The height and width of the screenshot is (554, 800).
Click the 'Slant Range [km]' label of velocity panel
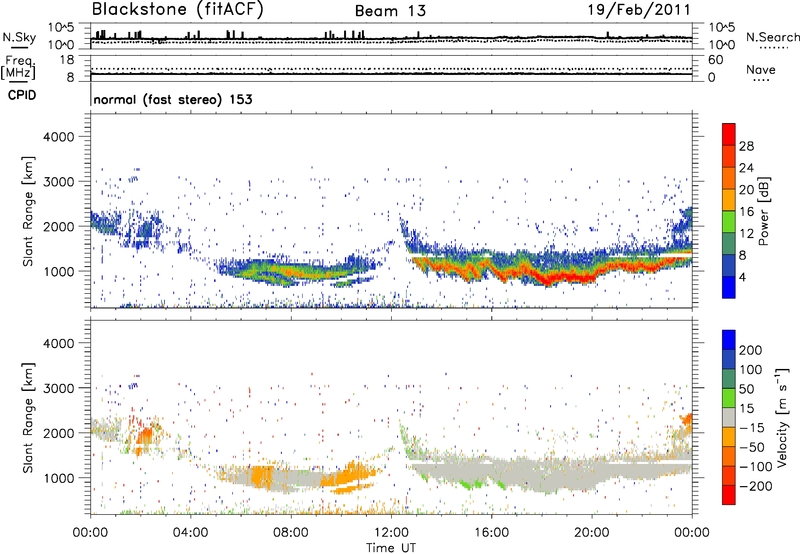[28, 418]
